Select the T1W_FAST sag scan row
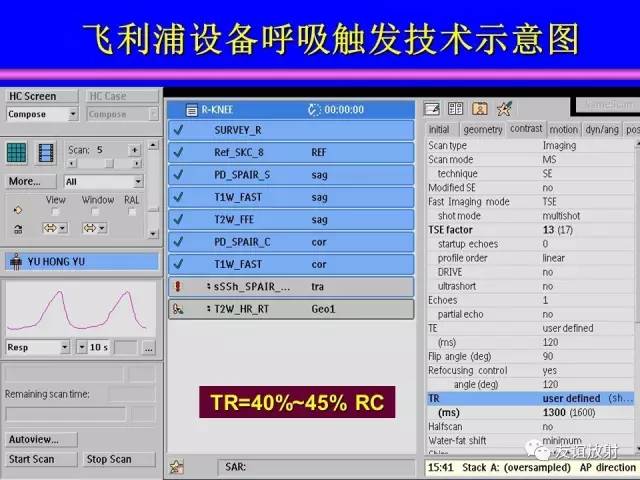This screenshot has height=480, width=640. pyautogui.click(x=291, y=197)
